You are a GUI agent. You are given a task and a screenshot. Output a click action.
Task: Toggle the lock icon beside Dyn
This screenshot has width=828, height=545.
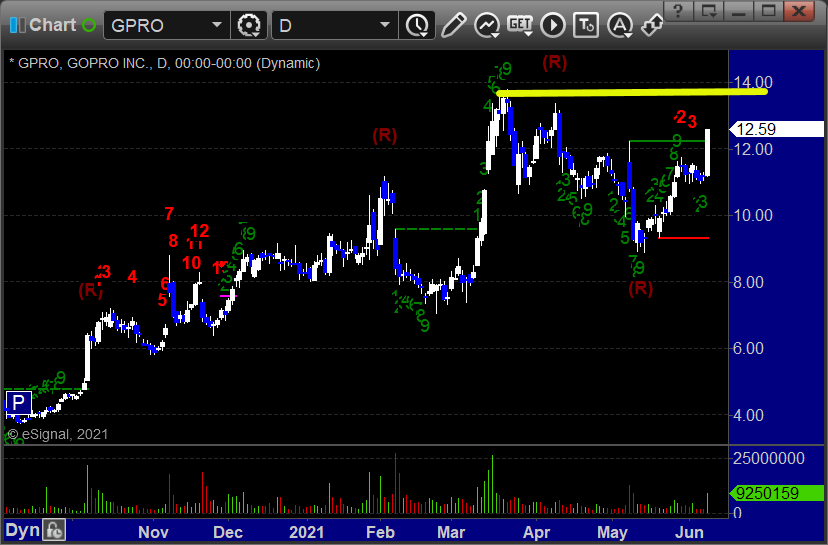coord(54,531)
